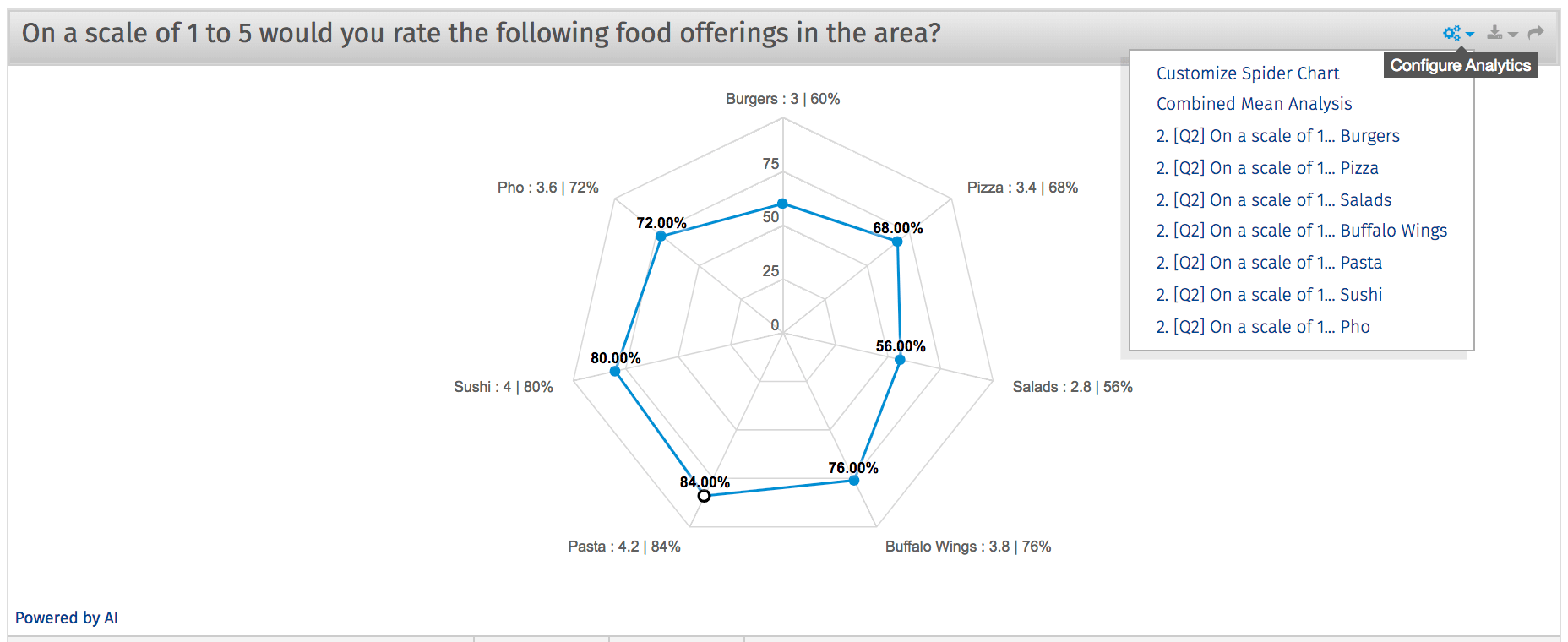Follow the Powered by AI link

[67, 618]
